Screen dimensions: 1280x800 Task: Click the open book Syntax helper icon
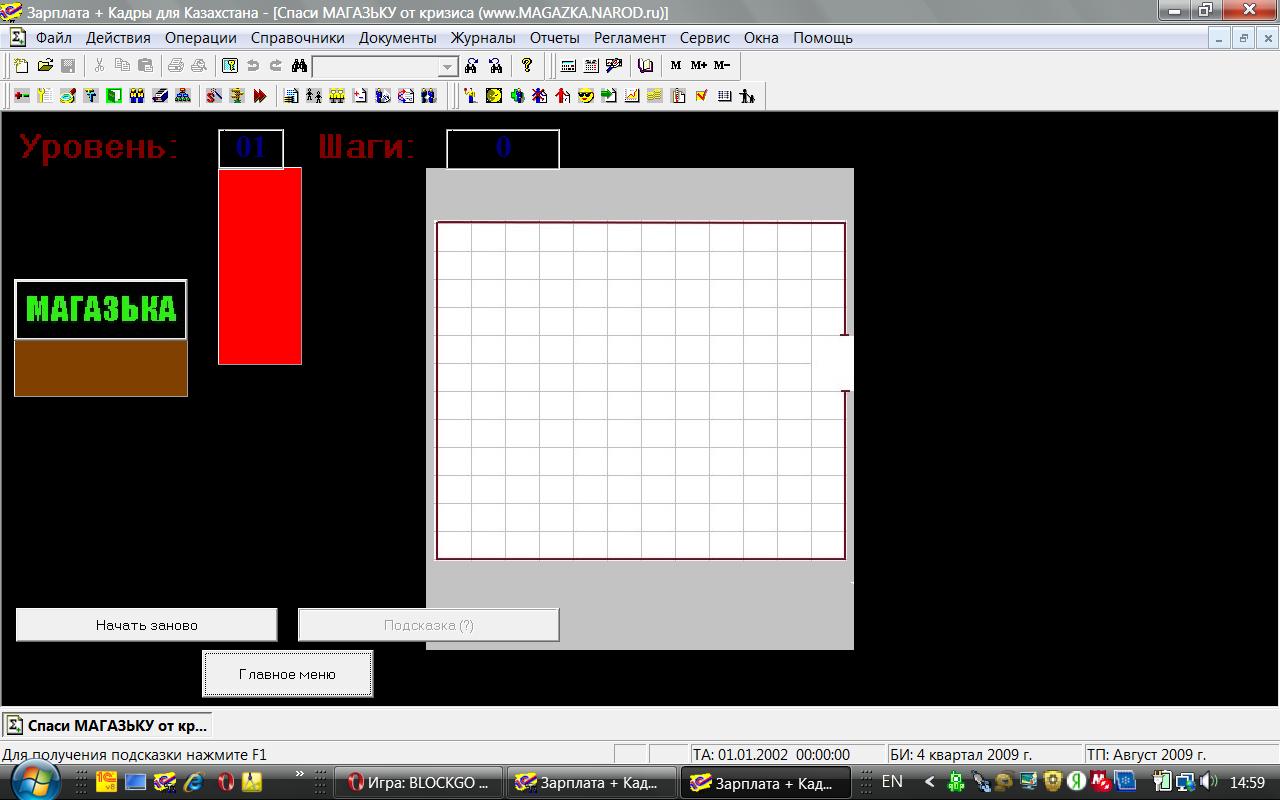[645, 66]
